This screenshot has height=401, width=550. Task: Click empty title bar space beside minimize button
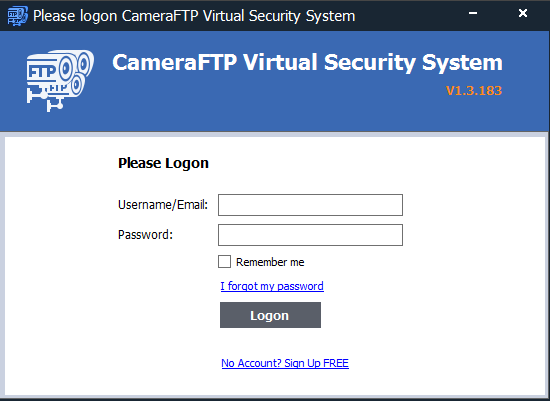410,16
